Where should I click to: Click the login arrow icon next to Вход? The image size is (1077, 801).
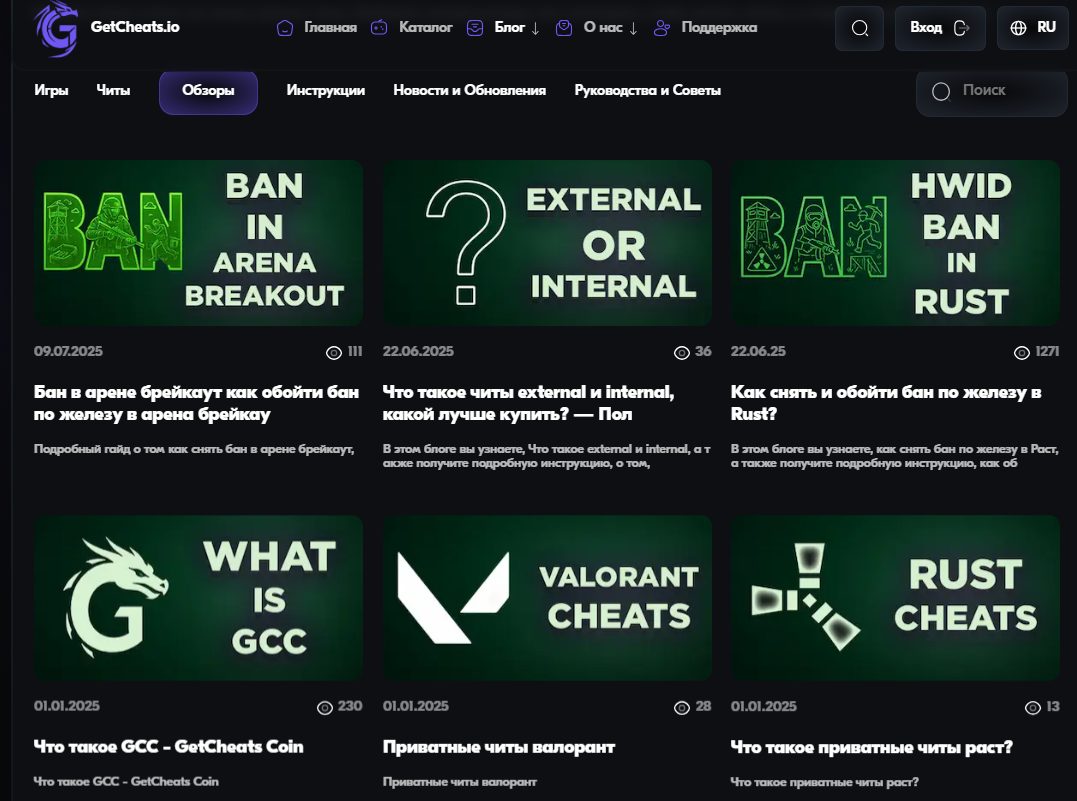pos(962,28)
